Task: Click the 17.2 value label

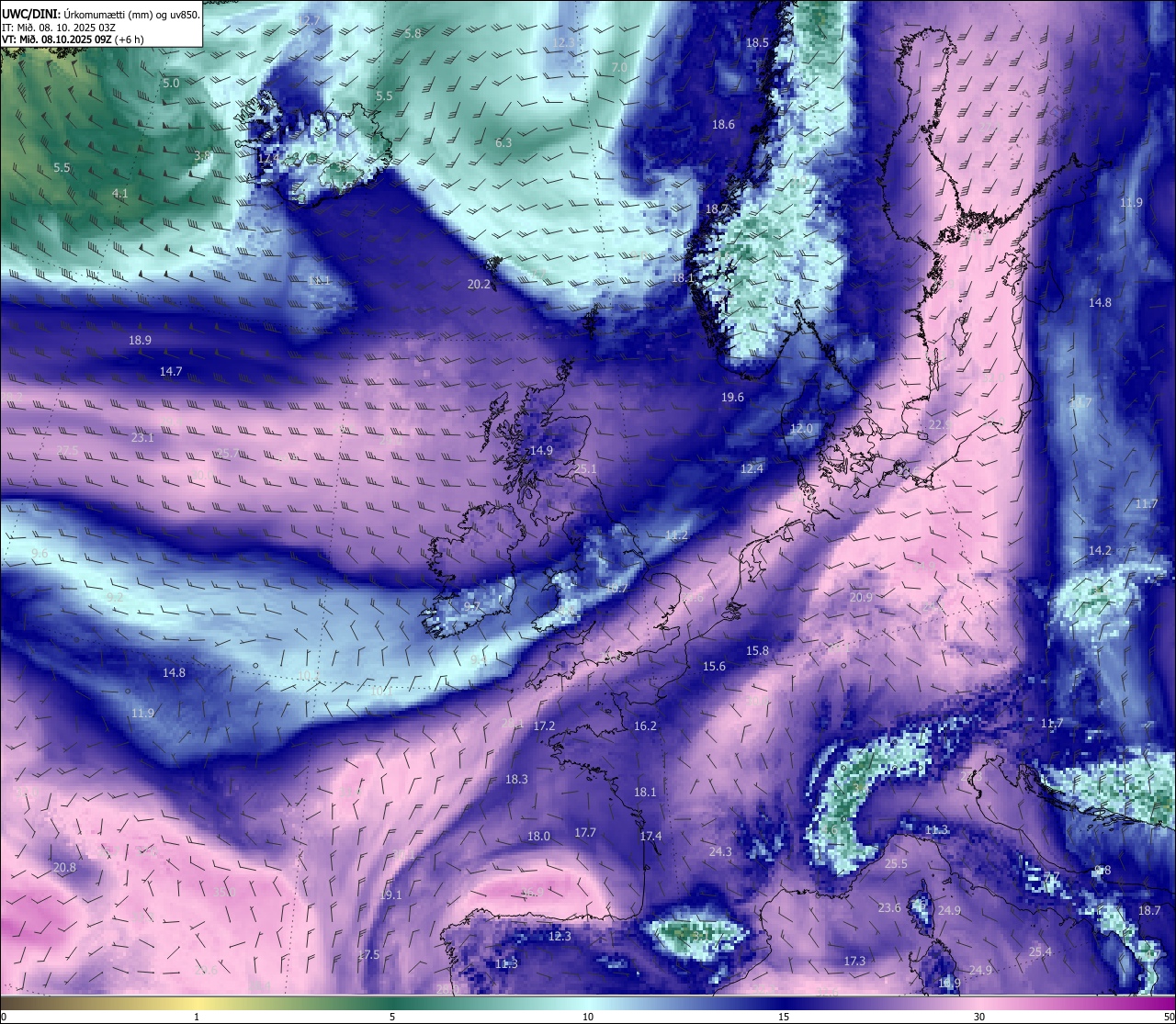Action: [x=544, y=726]
